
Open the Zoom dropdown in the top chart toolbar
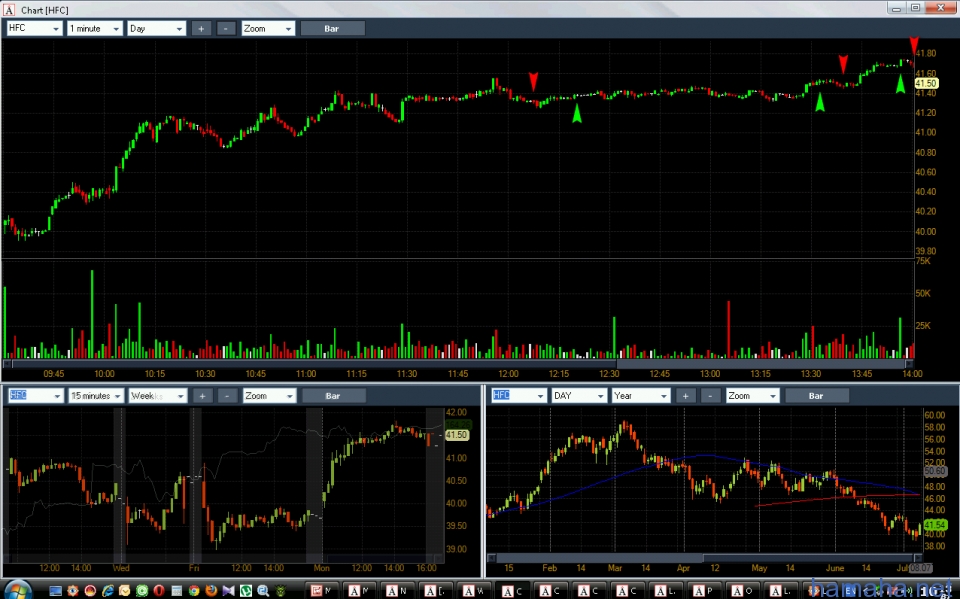[x=268, y=28]
